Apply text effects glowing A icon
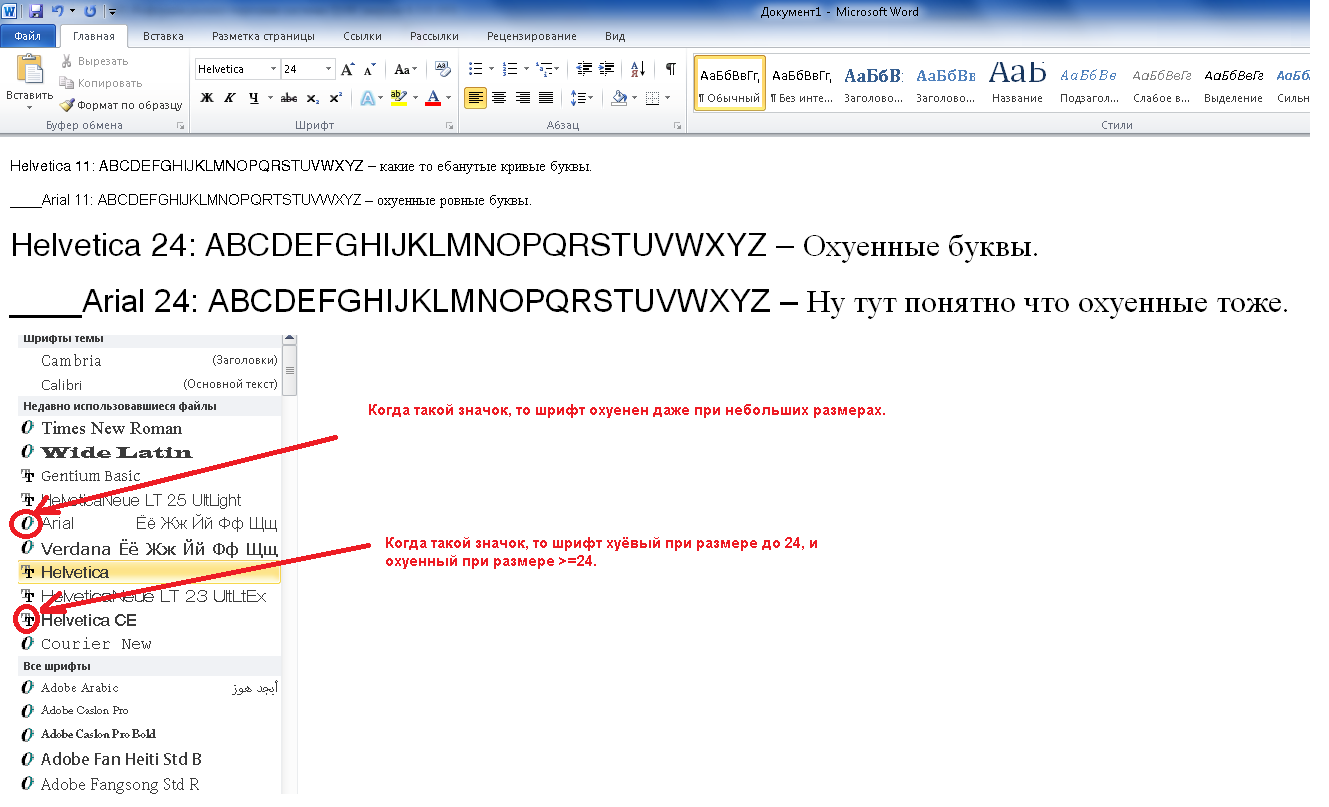The height and width of the screenshot is (807, 1329). [x=366, y=98]
